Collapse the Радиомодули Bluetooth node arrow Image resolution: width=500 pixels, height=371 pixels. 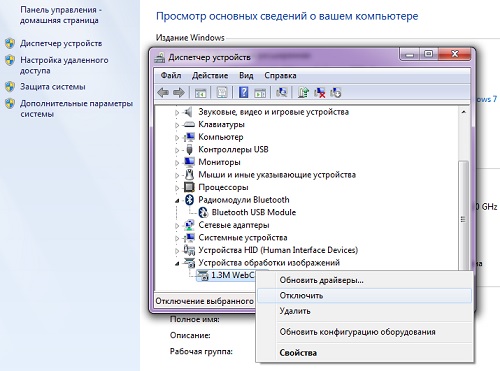tap(177, 201)
